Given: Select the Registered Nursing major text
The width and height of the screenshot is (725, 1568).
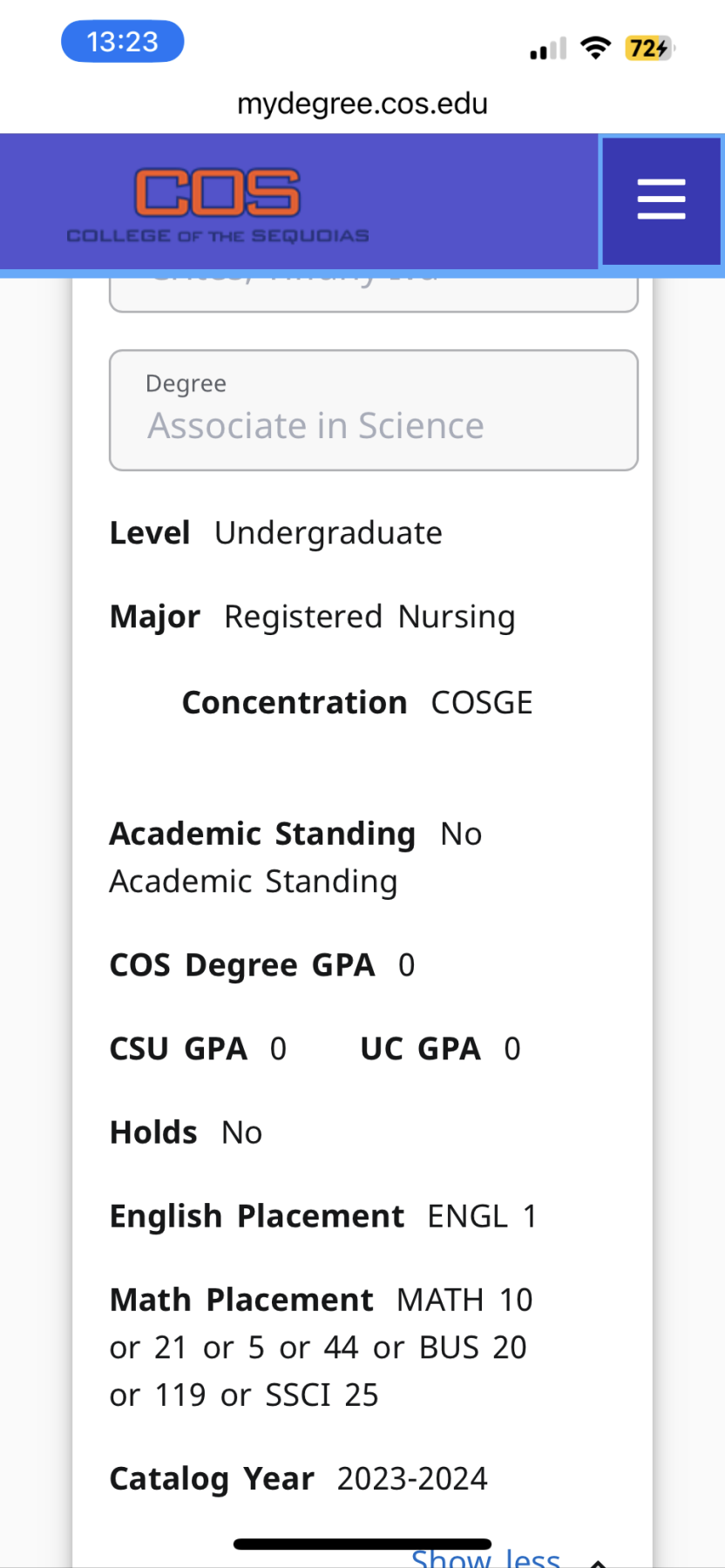Looking at the screenshot, I should tap(369, 617).
